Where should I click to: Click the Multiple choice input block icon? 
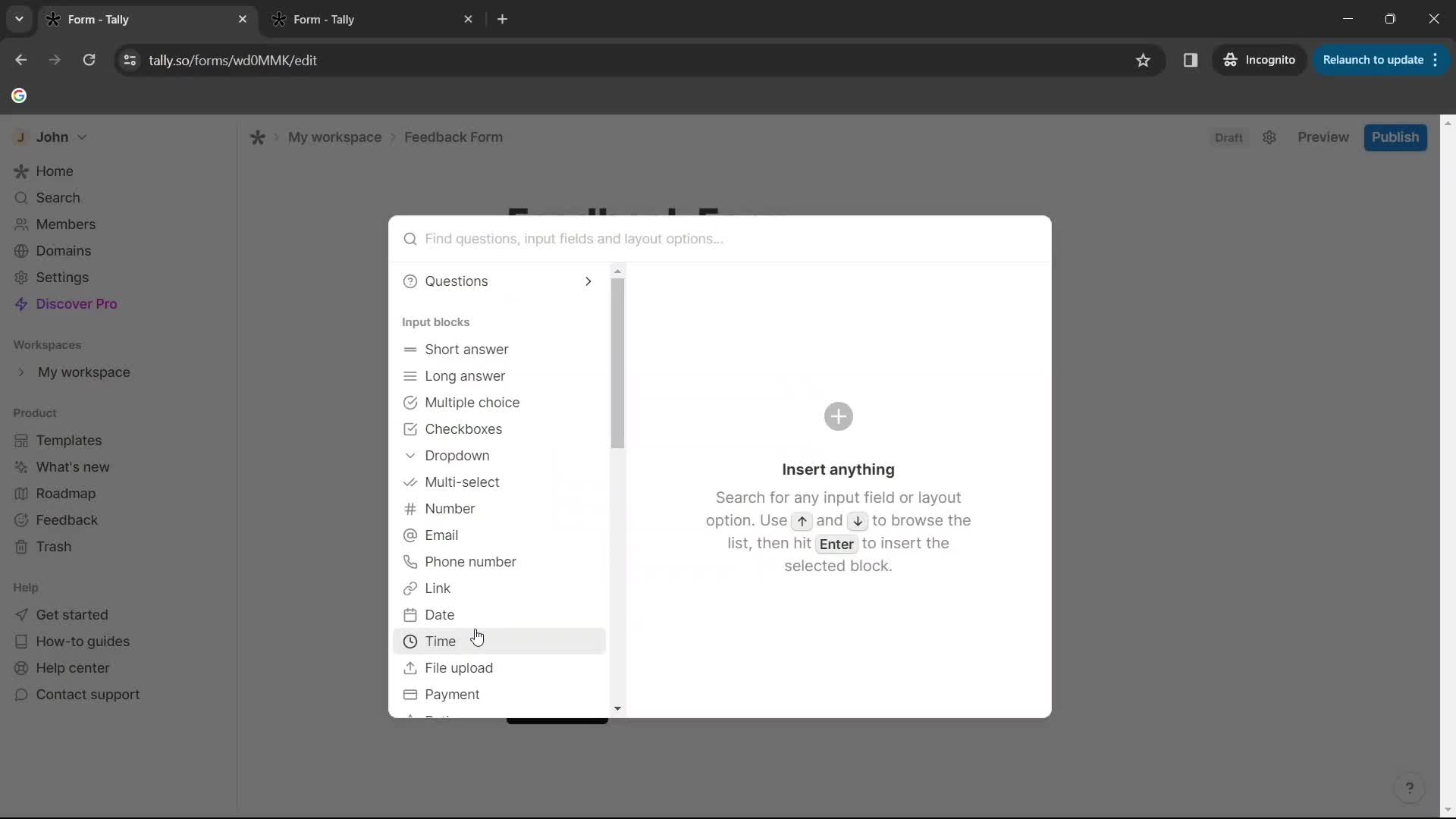point(410,402)
